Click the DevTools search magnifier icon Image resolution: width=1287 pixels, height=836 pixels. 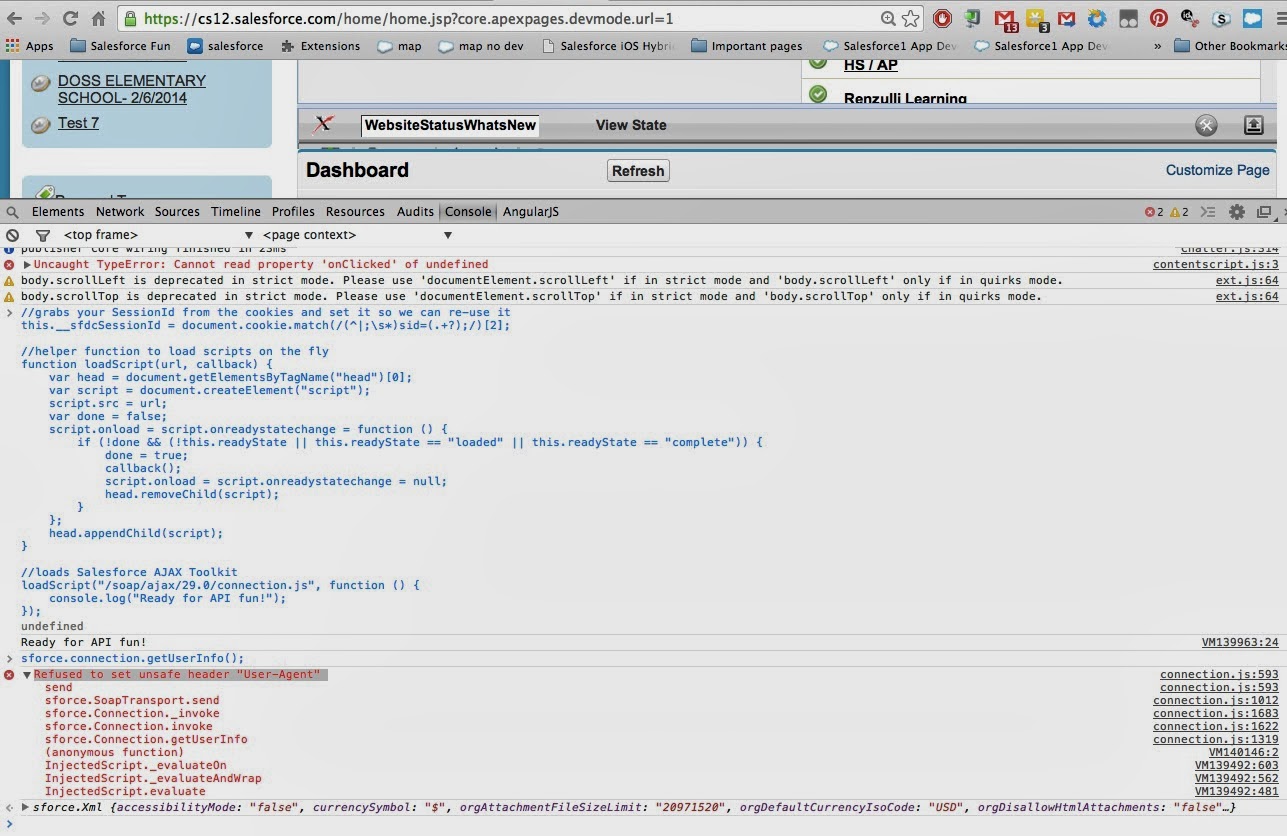(12, 212)
